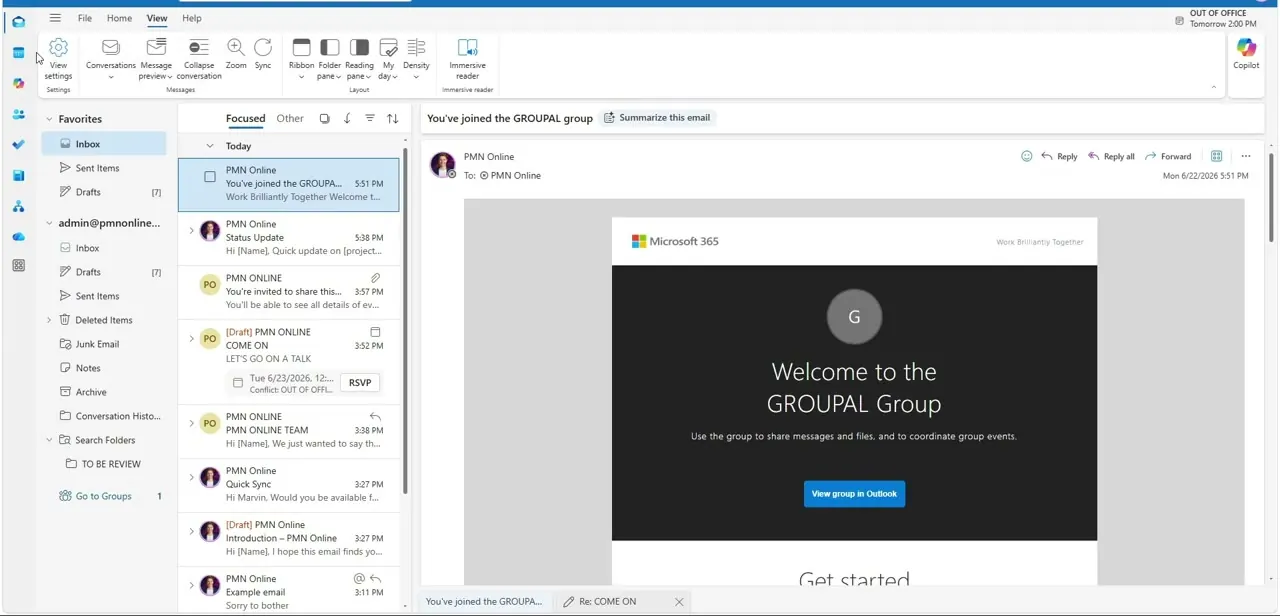Toggle the hamburger navigation menu
Viewport: 1280px width, 616px height.
tap(55, 18)
